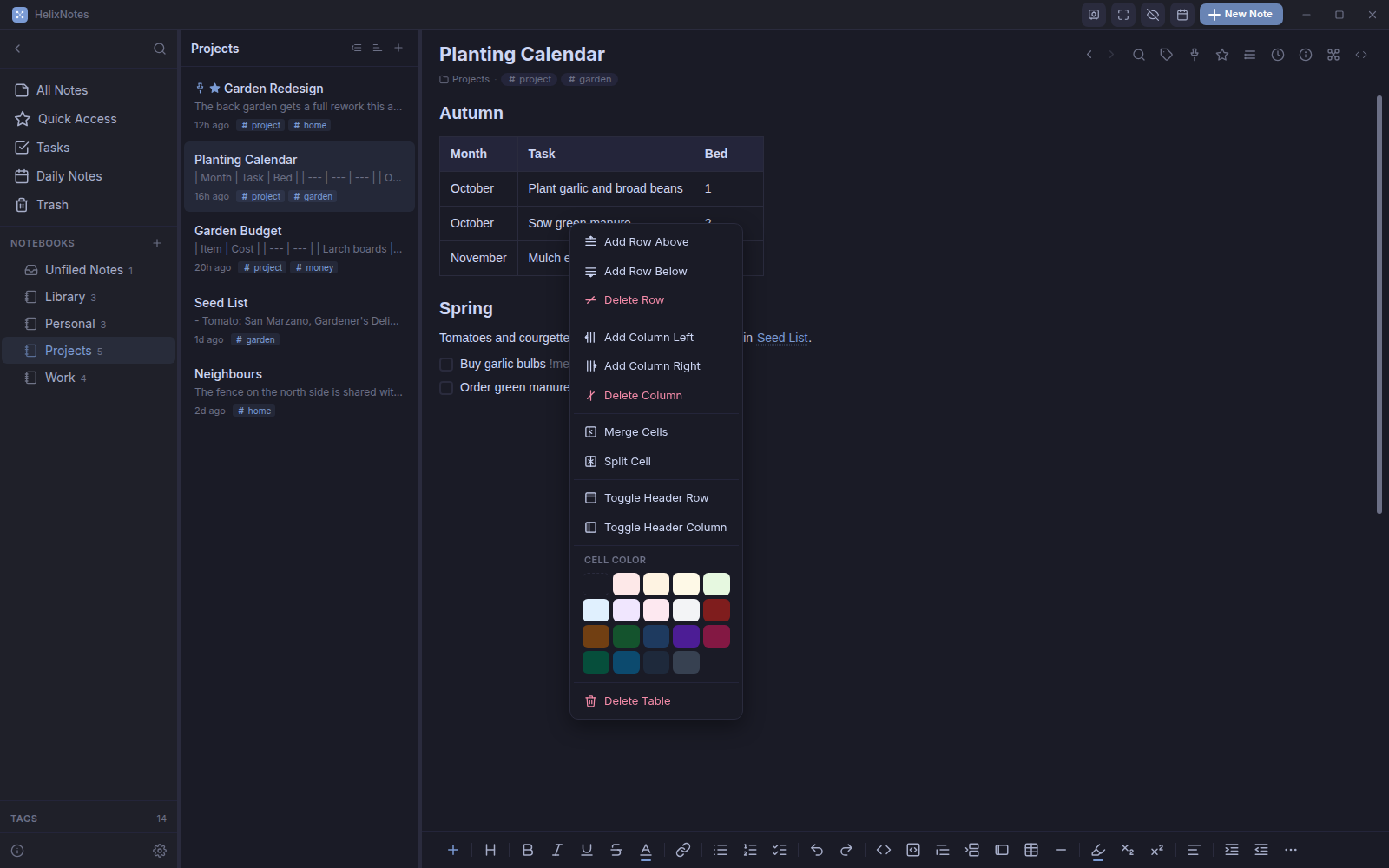Favorite the note with star icon
This screenshot has height=868, width=1389.
tap(1222, 55)
